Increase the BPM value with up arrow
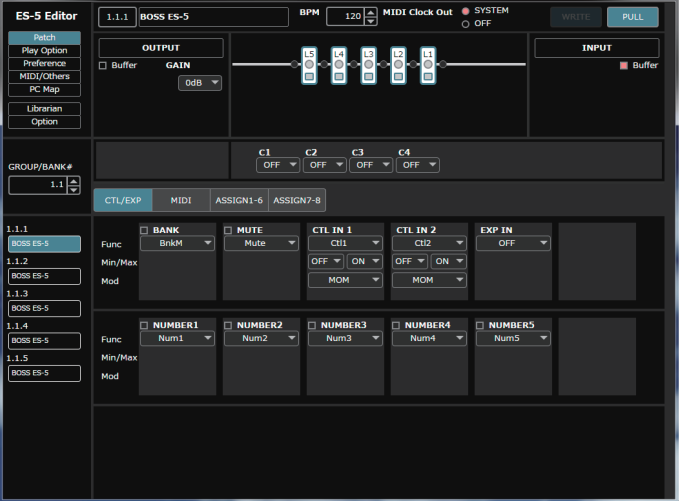Screen dimensions: 679x501 tap(372, 12)
